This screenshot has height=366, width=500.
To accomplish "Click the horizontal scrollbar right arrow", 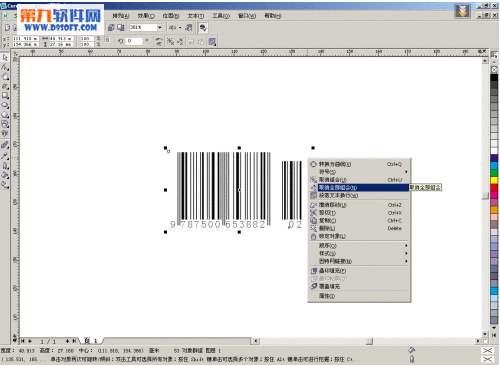I will click(478, 341).
